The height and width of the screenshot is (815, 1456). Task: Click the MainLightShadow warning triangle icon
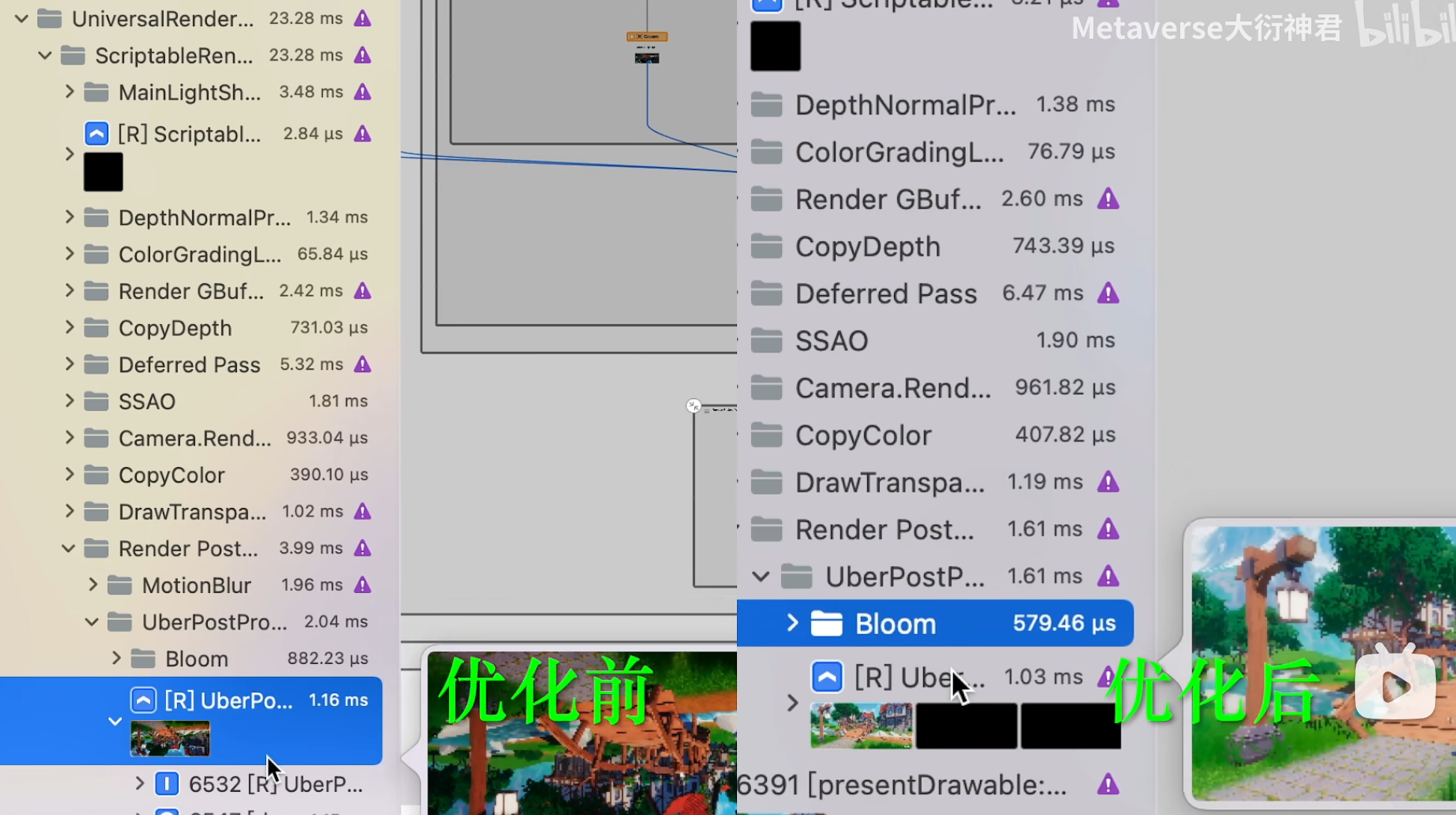click(x=363, y=92)
